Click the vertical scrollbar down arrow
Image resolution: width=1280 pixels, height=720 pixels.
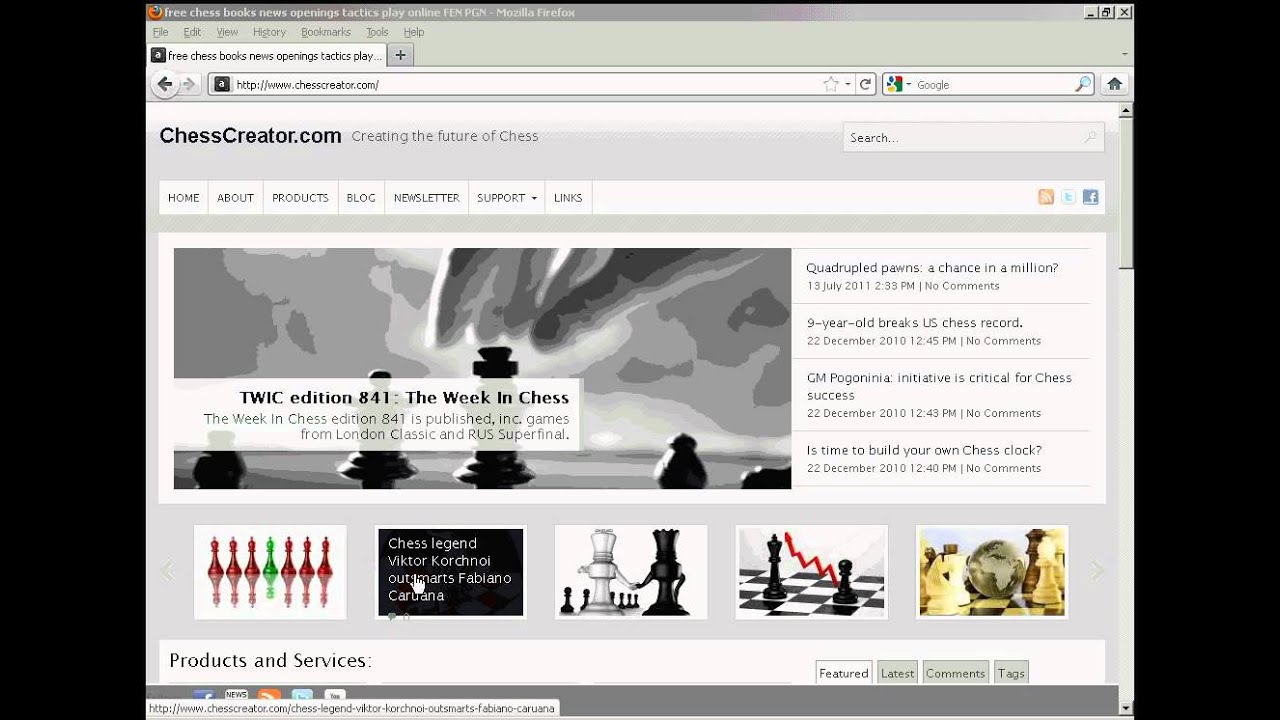(1126, 708)
